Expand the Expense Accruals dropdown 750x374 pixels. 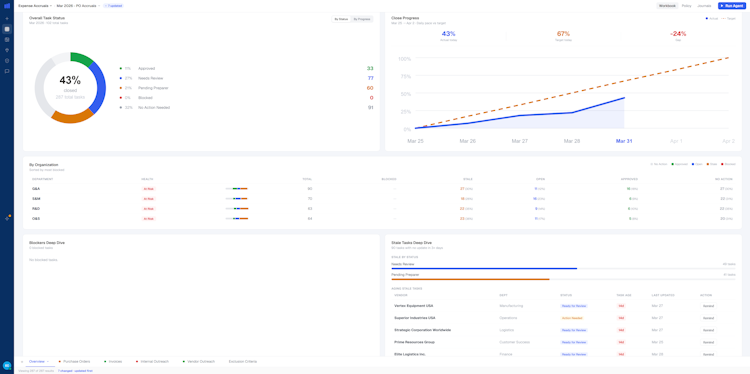point(35,6)
